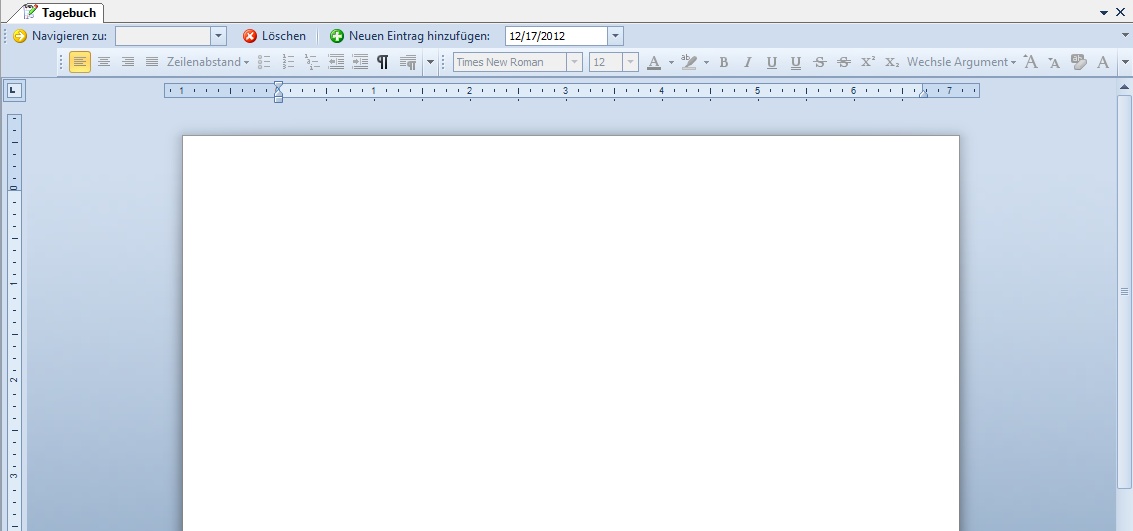The image size is (1133, 531).
Task: Toggle double underline formatting
Action: point(796,62)
